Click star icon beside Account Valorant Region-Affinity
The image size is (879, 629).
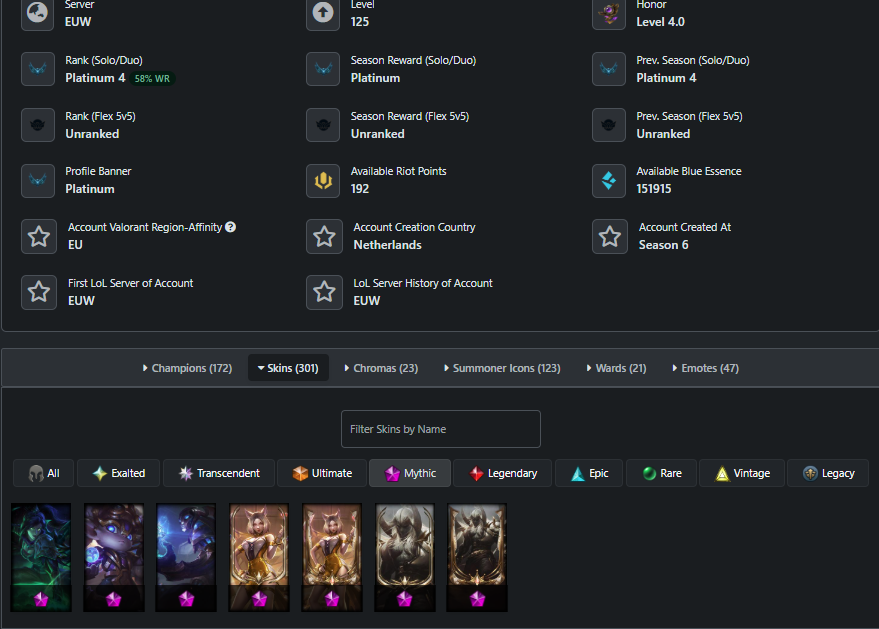pyautogui.click(x=39, y=236)
